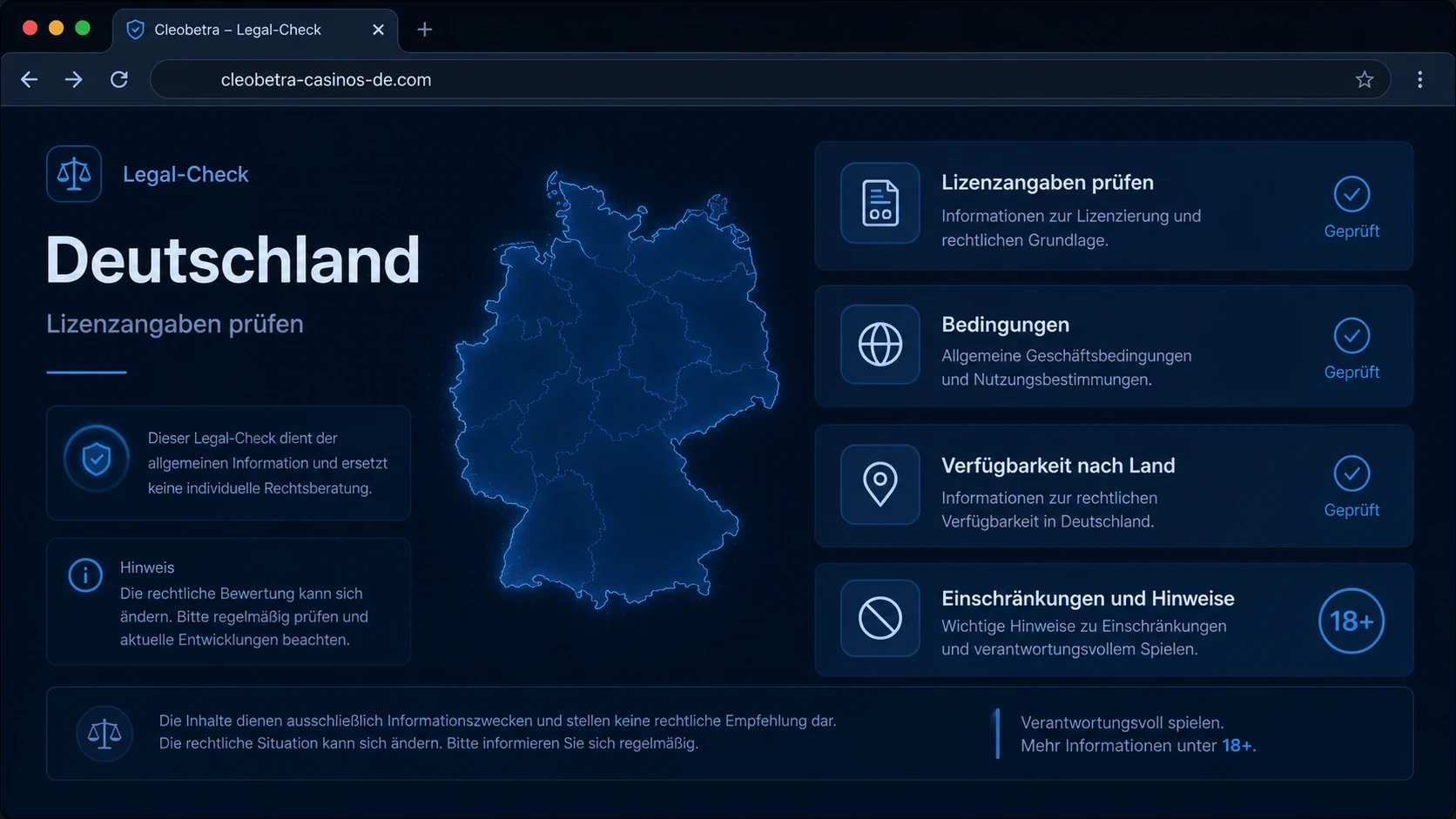The height and width of the screenshot is (819, 1456).
Task: Click the shield favicon in tab
Action: coord(135,30)
